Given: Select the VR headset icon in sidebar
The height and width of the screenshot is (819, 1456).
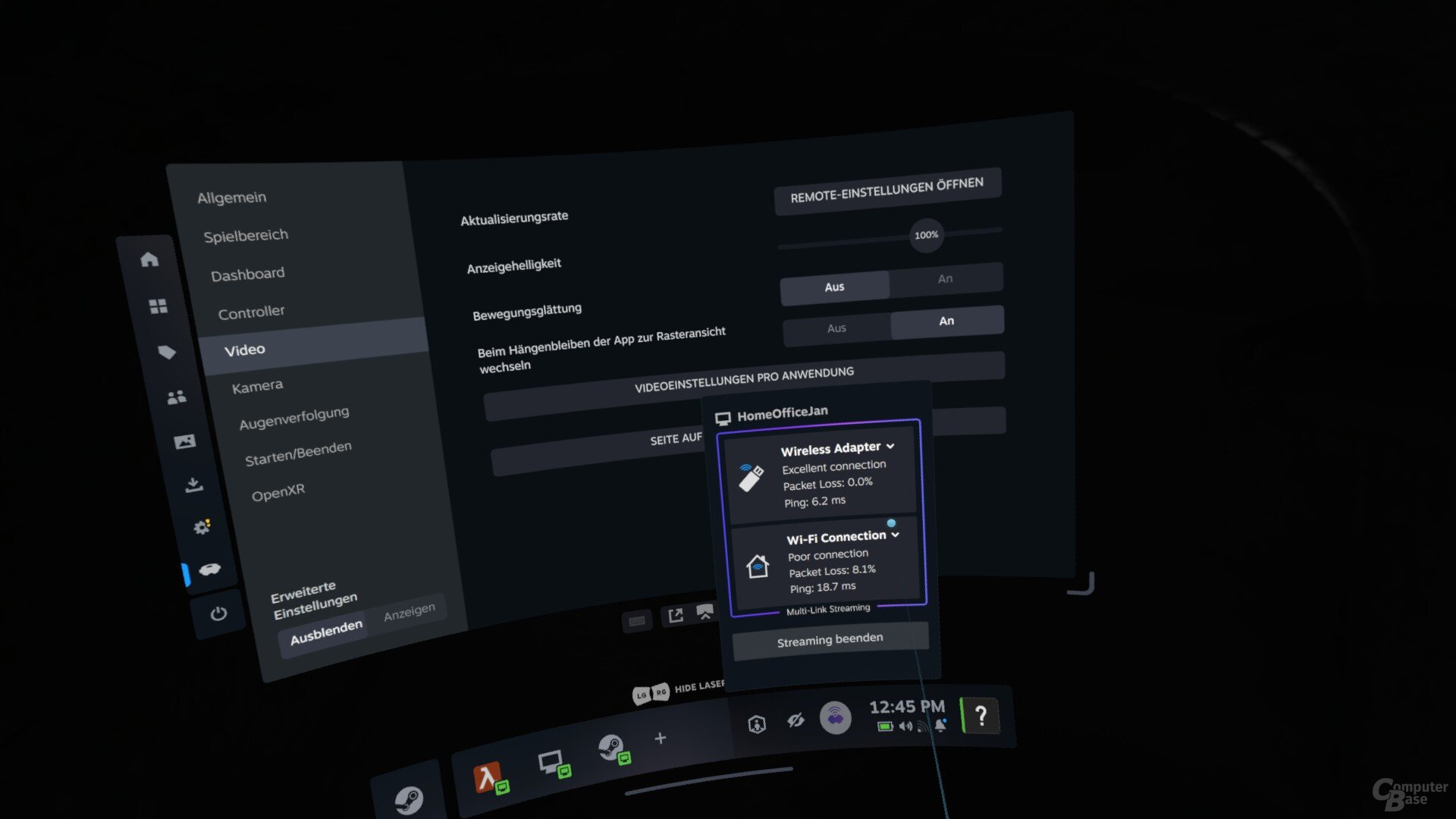Looking at the screenshot, I should click(x=210, y=569).
